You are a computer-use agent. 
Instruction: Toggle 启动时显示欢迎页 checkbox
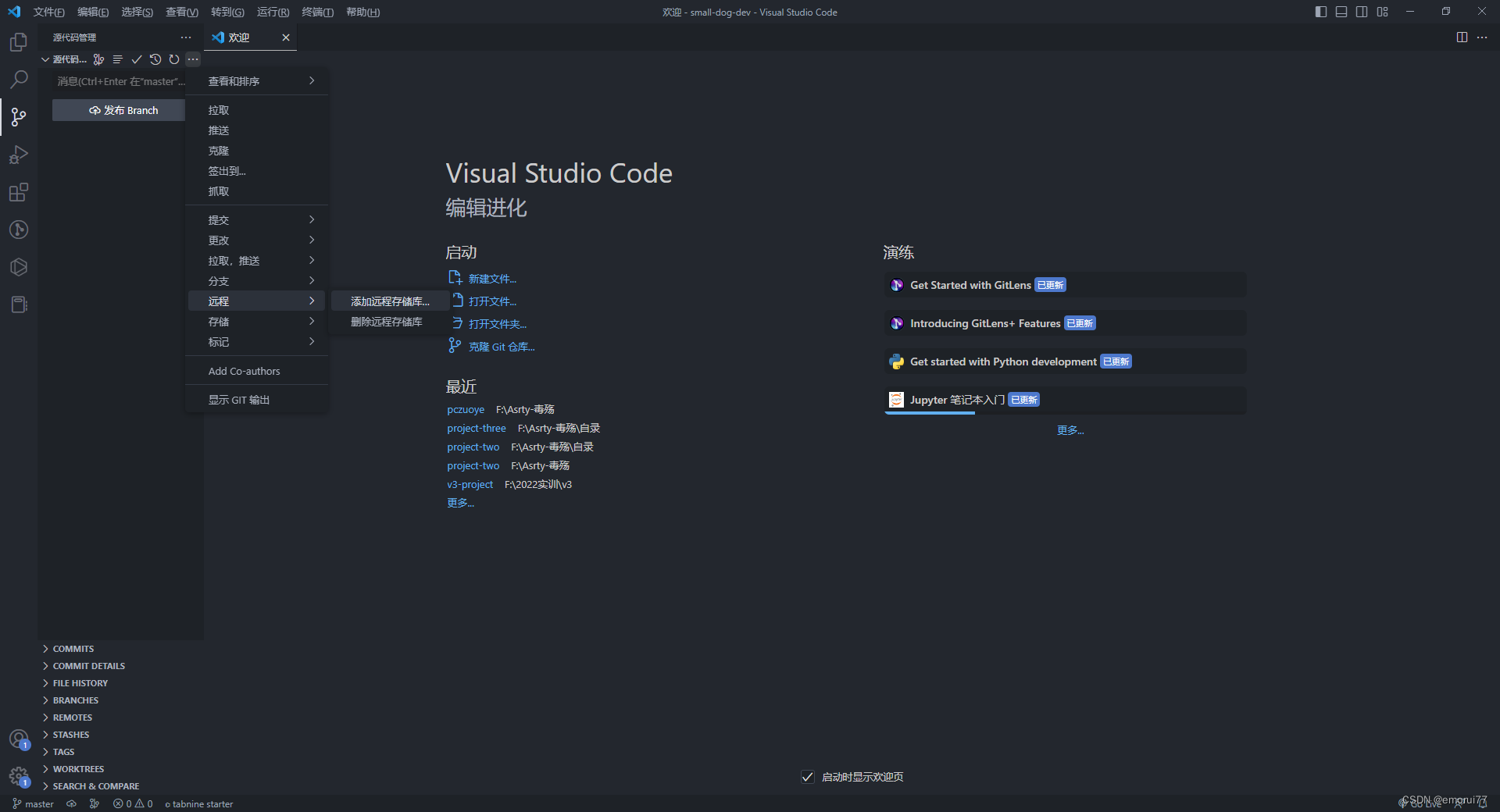pyautogui.click(x=808, y=777)
